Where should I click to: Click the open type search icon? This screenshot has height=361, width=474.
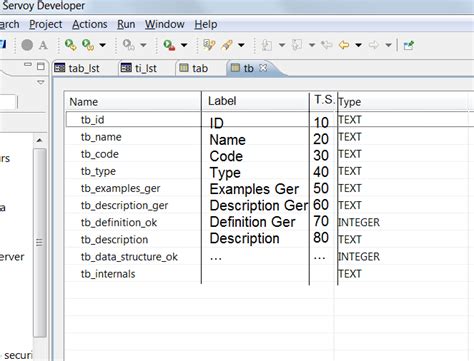click(209, 45)
